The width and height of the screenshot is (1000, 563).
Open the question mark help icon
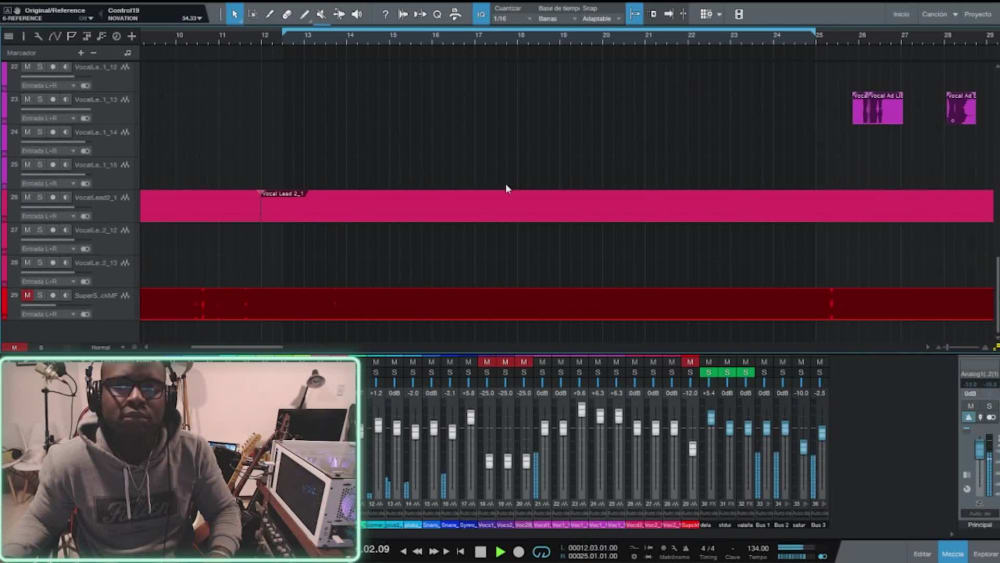[385, 14]
